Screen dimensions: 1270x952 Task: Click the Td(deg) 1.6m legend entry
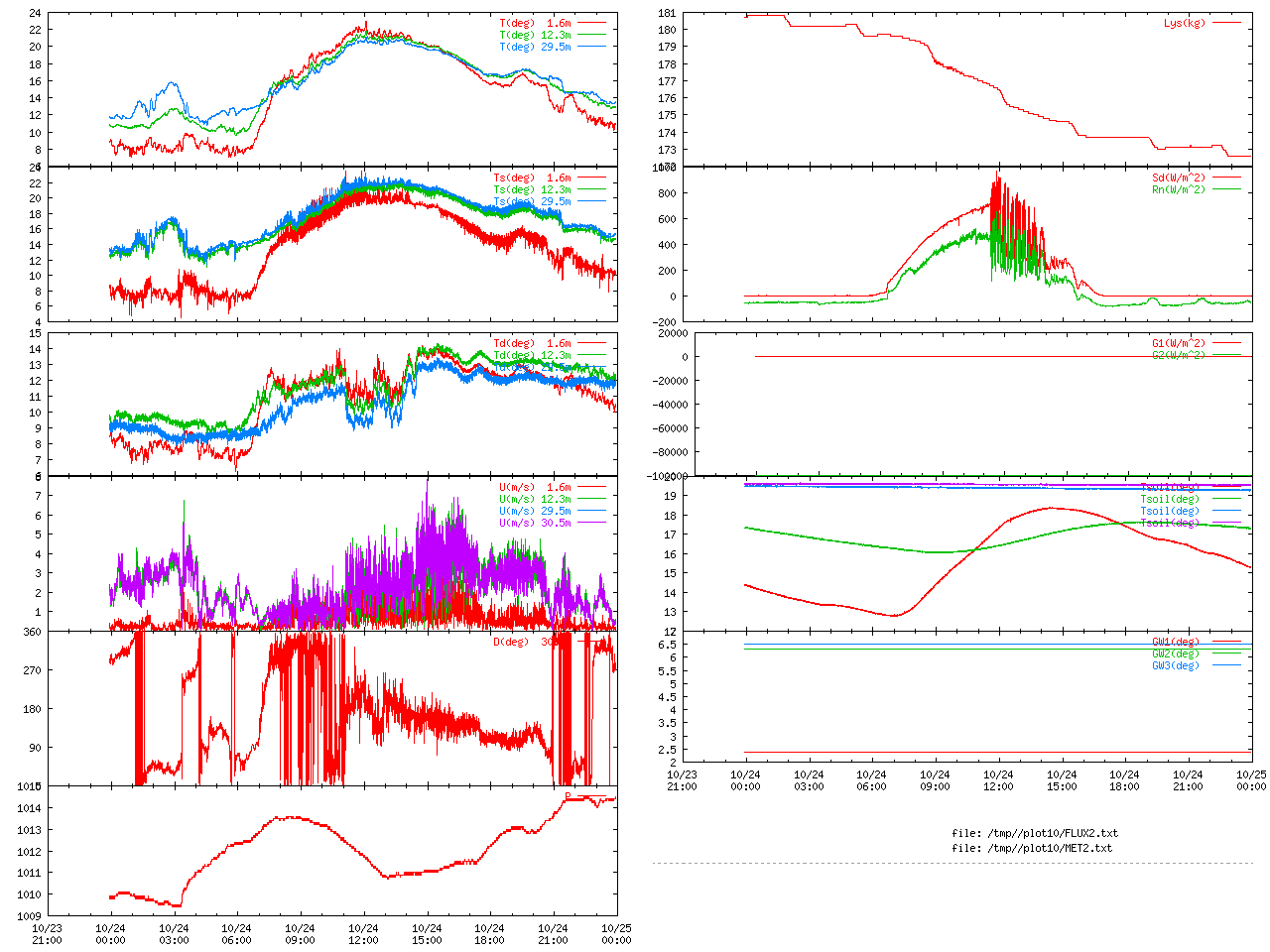(x=532, y=344)
